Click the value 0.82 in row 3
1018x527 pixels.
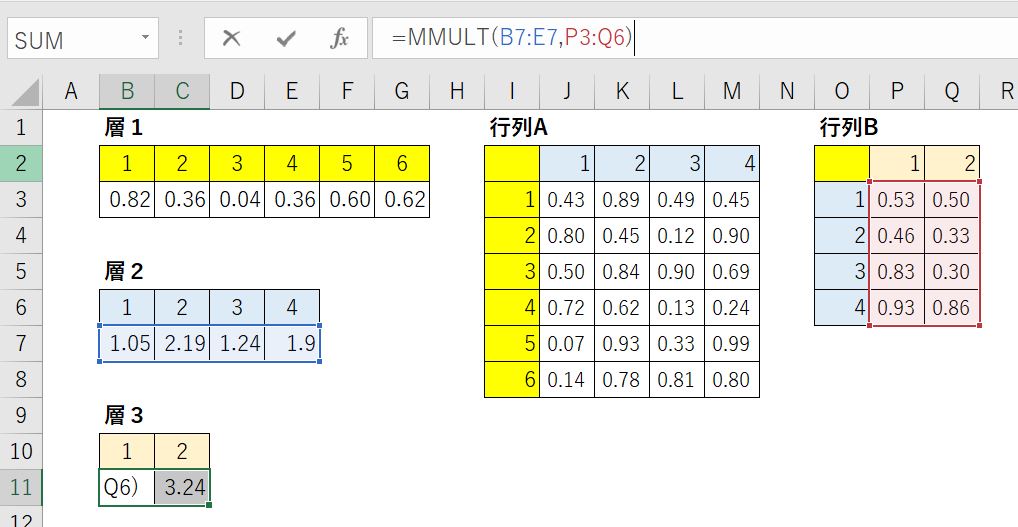[x=128, y=200]
